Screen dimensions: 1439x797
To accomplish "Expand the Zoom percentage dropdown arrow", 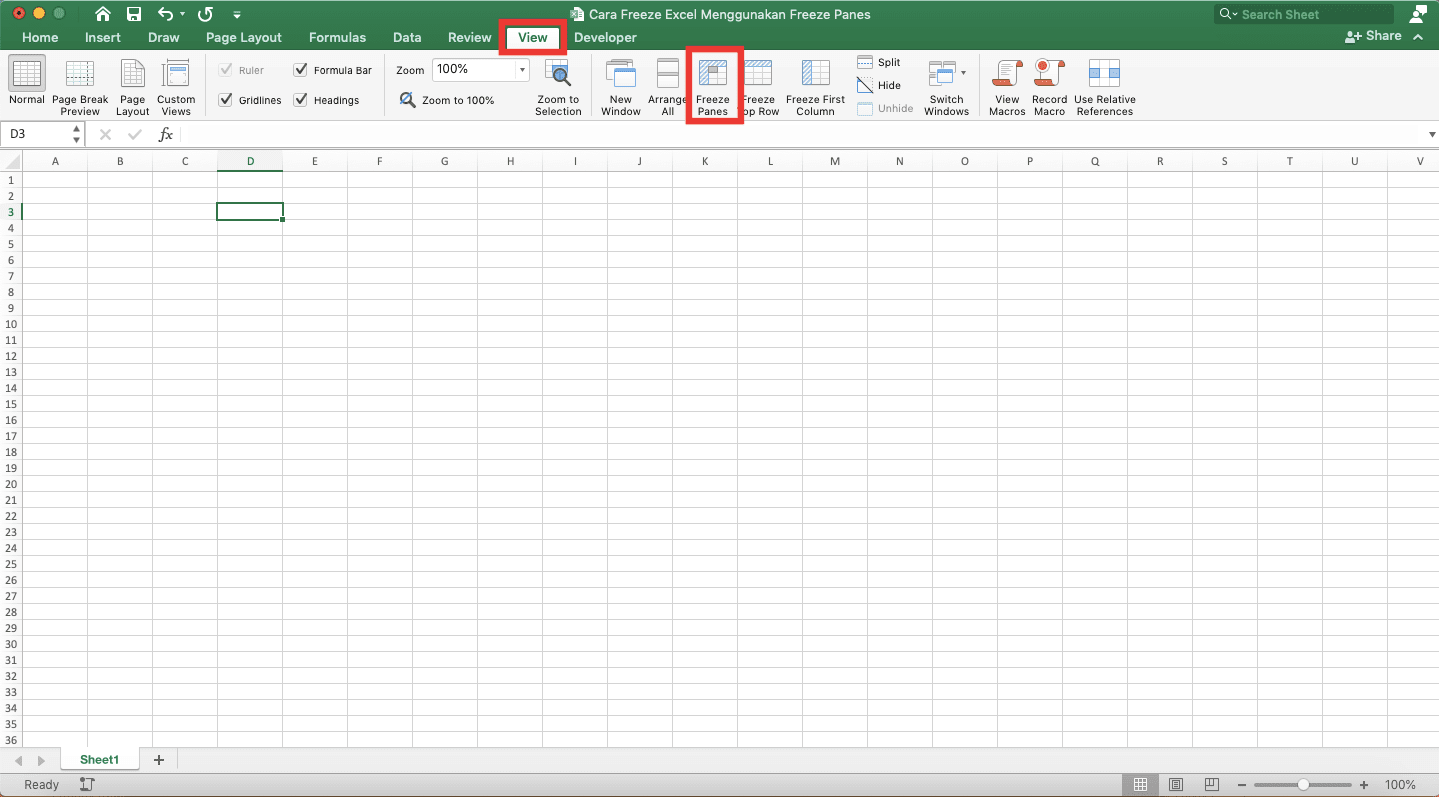I will click(522, 70).
